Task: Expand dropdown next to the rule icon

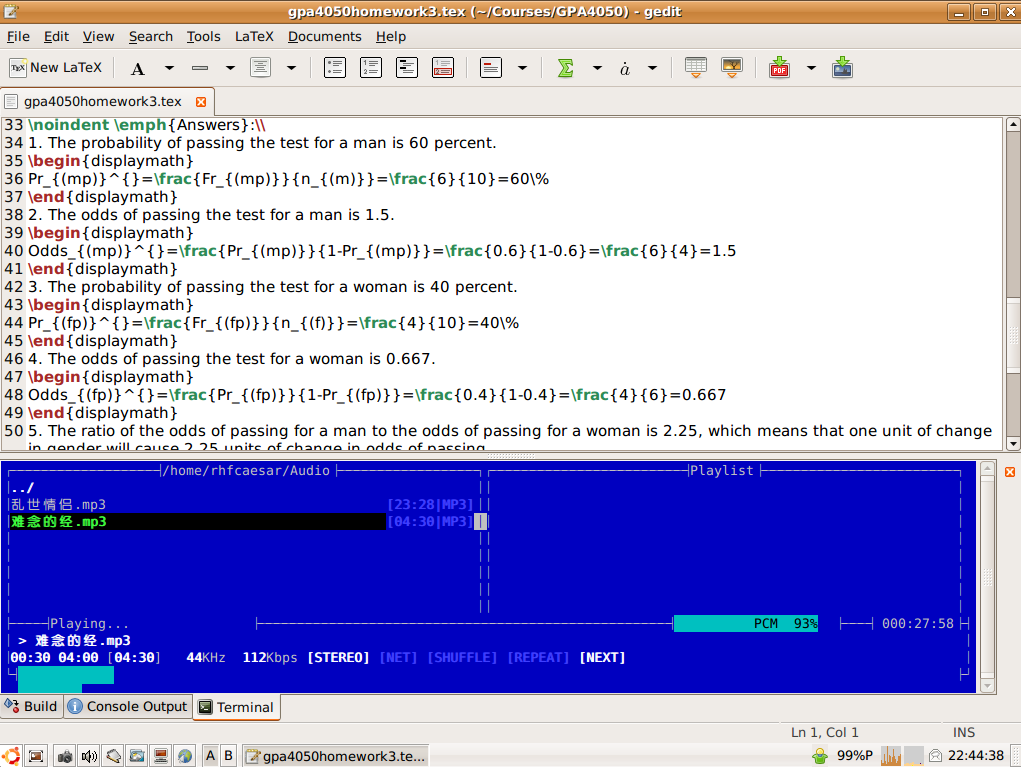Action: pos(230,68)
